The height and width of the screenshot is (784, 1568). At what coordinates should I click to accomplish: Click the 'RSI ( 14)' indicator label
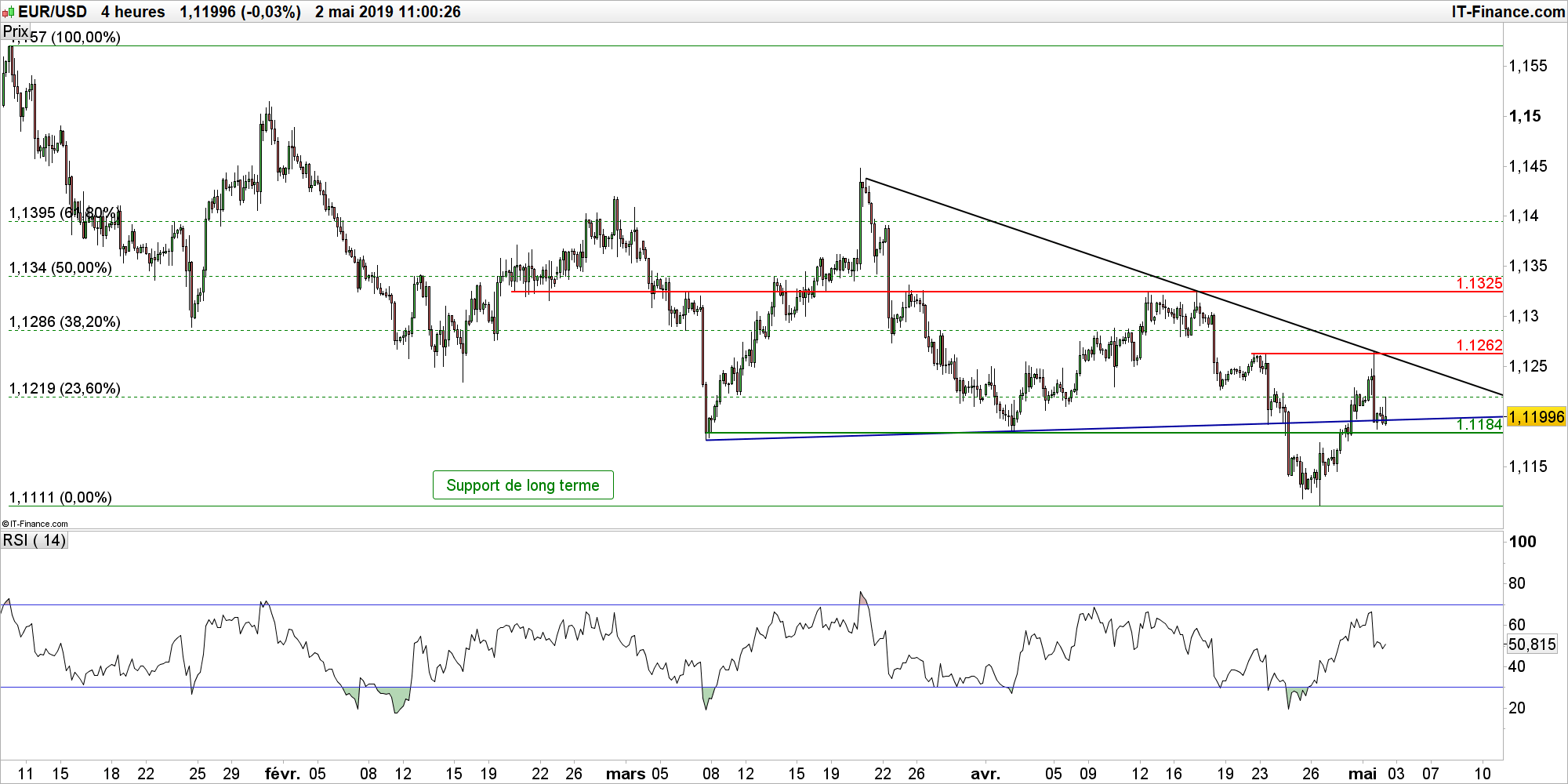click(34, 540)
